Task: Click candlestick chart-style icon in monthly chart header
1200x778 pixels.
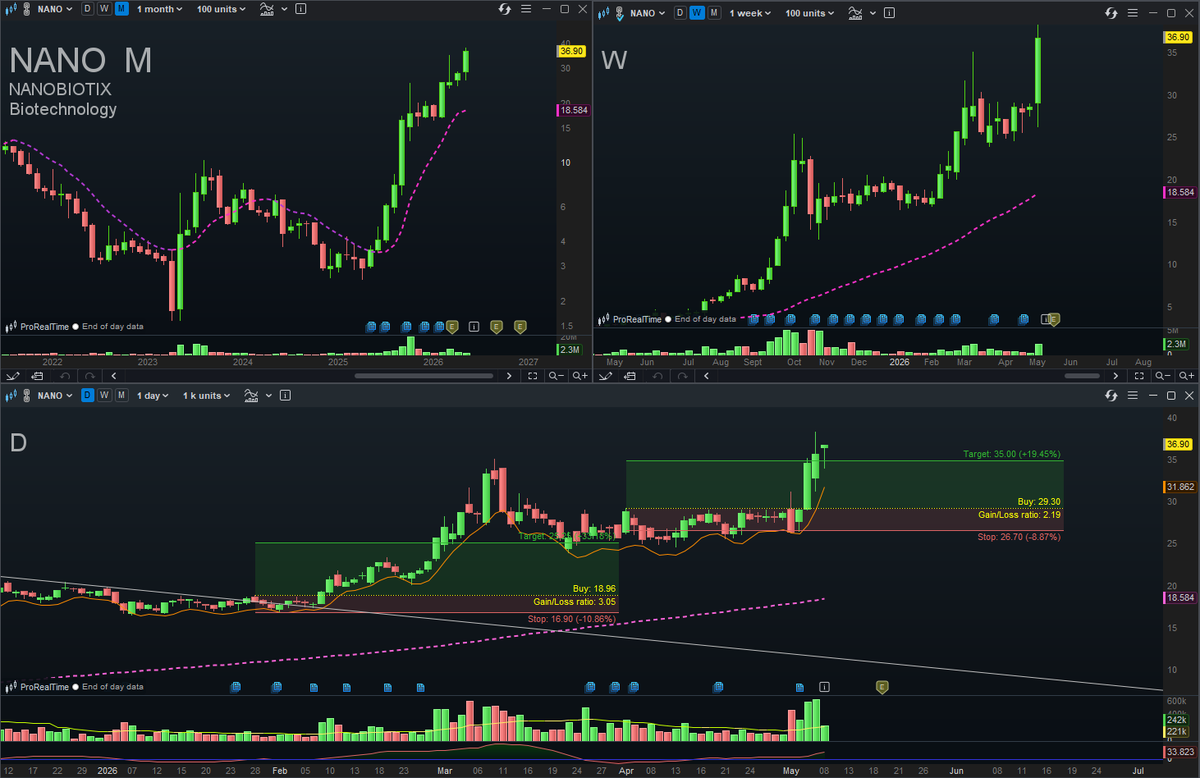Action: point(12,9)
